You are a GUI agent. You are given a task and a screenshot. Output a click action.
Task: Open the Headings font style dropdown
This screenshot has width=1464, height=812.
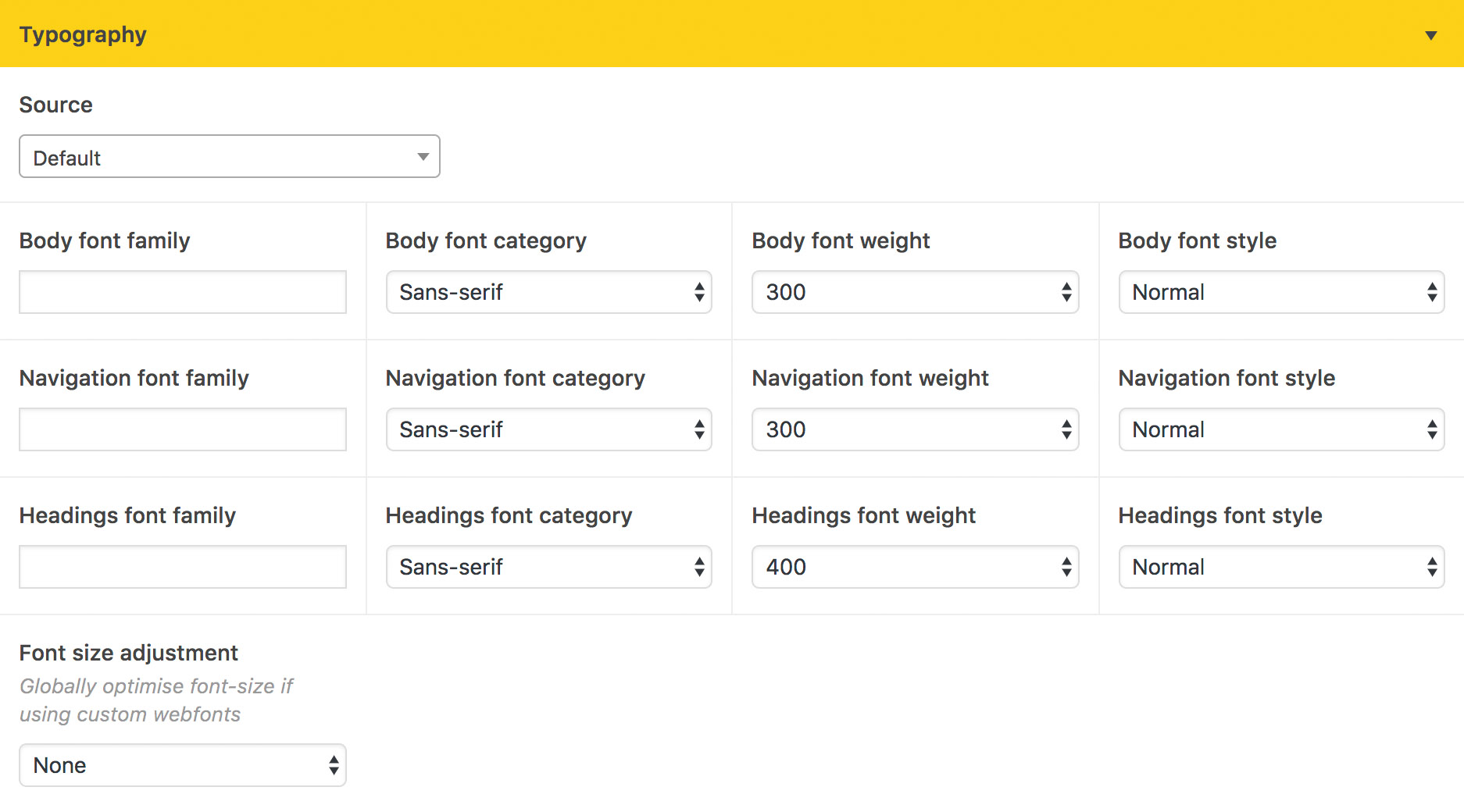pyautogui.click(x=1281, y=567)
